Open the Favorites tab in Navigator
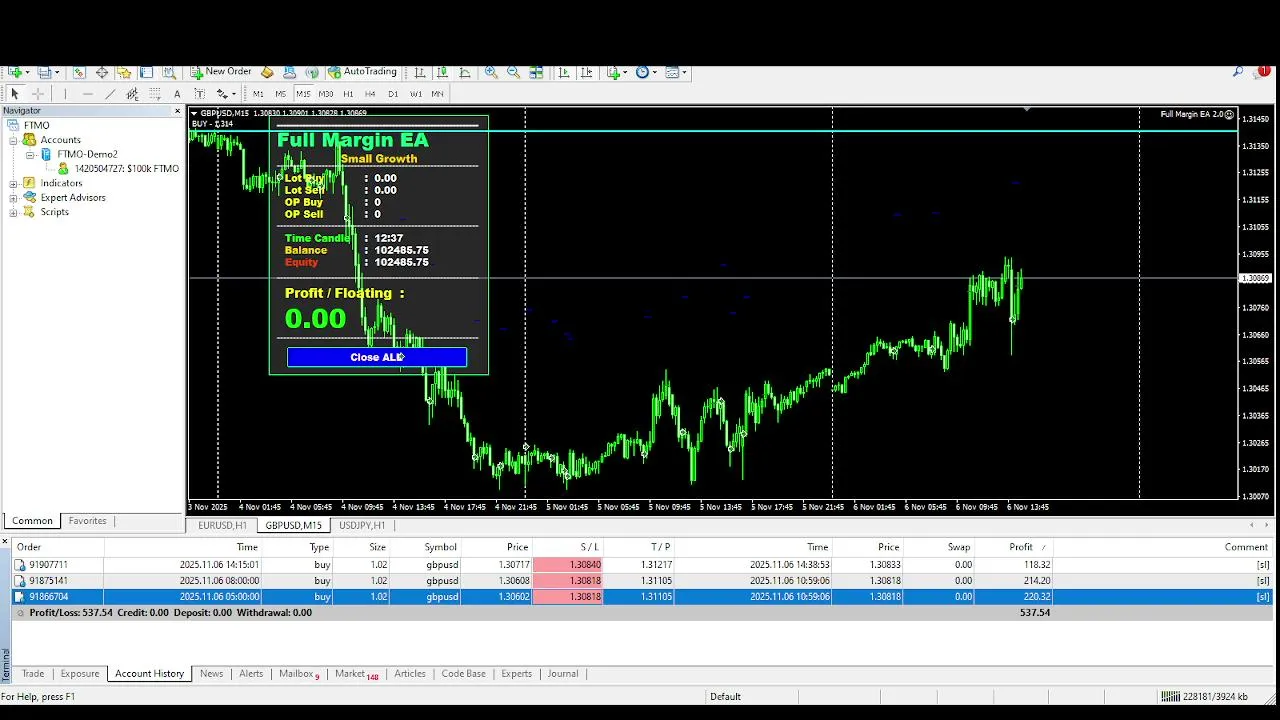Screen dimensions: 1280x720 87,521
